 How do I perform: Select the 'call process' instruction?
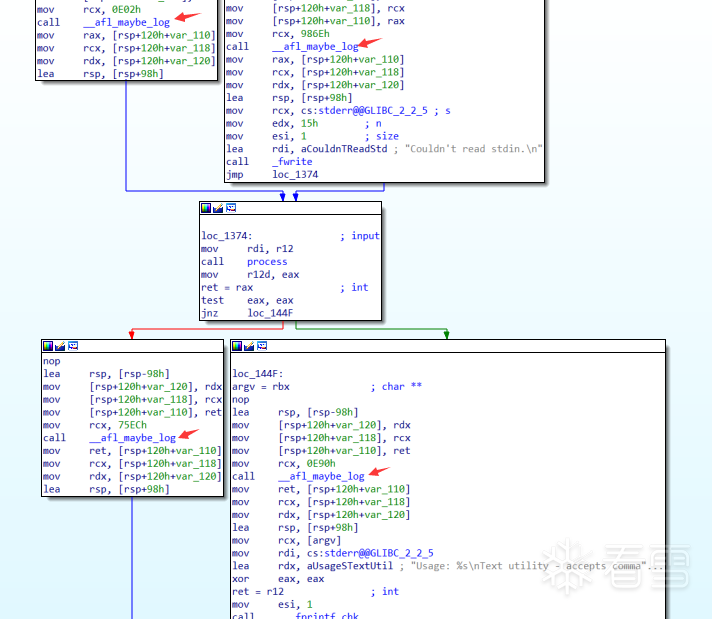(x=244, y=262)
